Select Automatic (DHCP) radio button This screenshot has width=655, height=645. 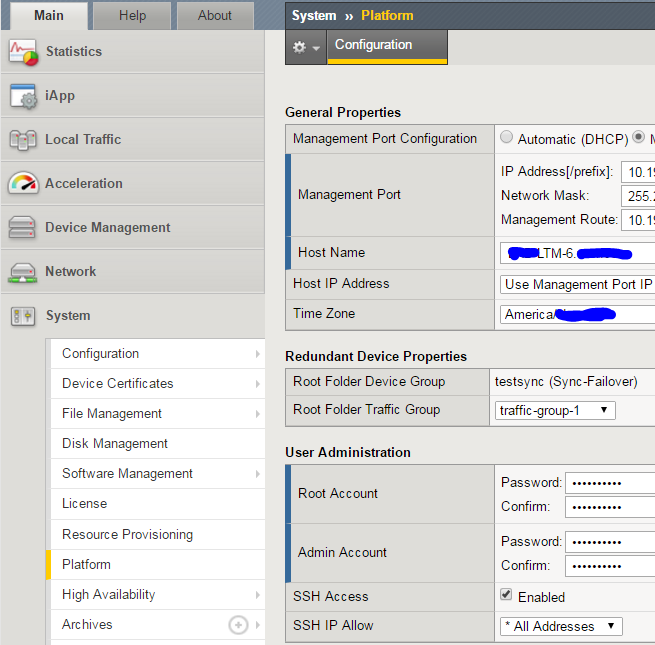tap(506, 138)
